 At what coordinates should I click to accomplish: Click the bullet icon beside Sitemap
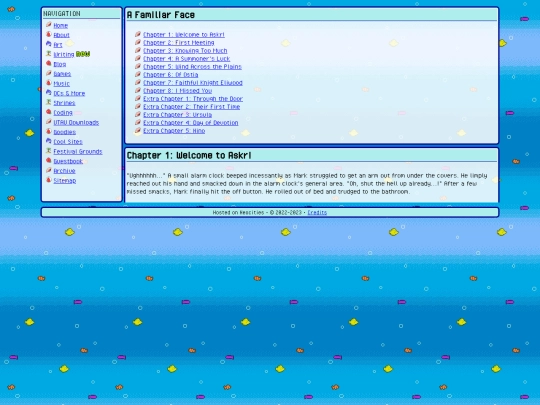49,180
